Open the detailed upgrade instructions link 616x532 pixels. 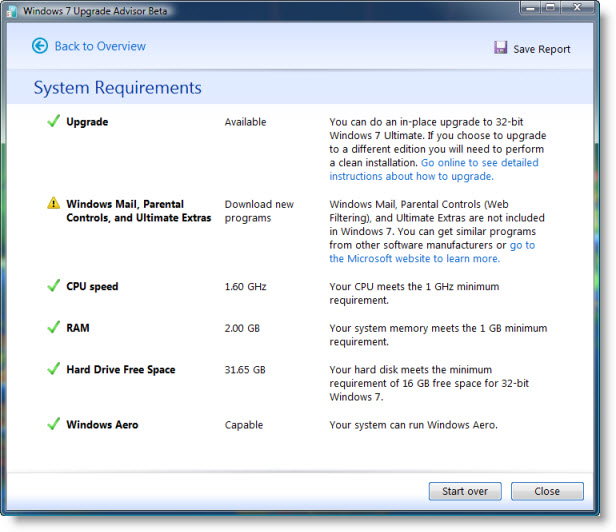click(x=434, y=169)
